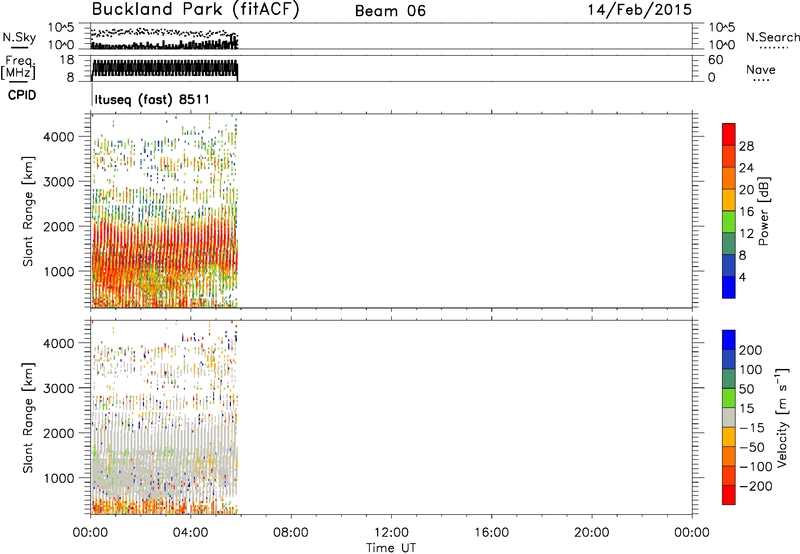Click the 'CPID' label

(x=22, y=95)
